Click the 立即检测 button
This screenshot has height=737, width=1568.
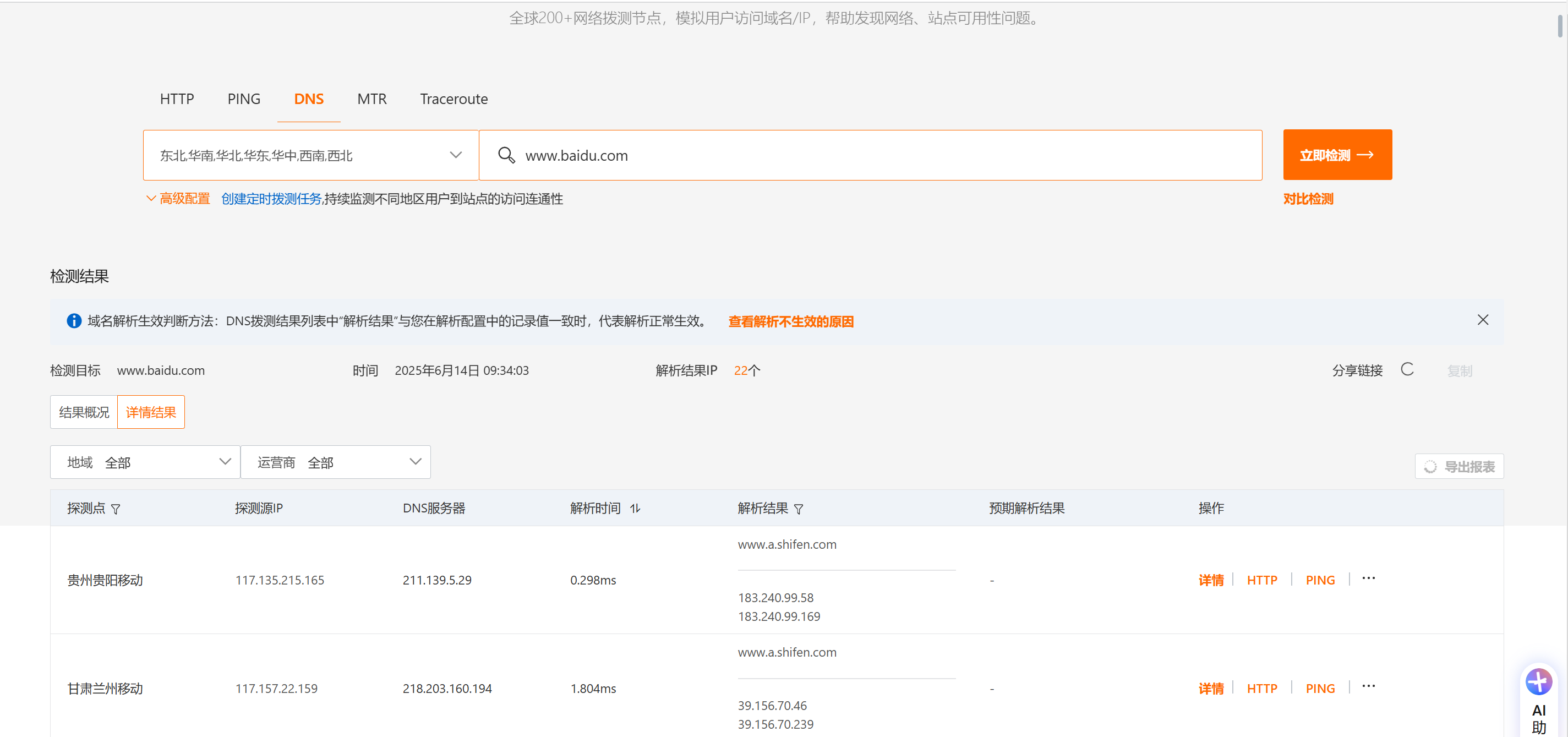(x=1337, y=155)
